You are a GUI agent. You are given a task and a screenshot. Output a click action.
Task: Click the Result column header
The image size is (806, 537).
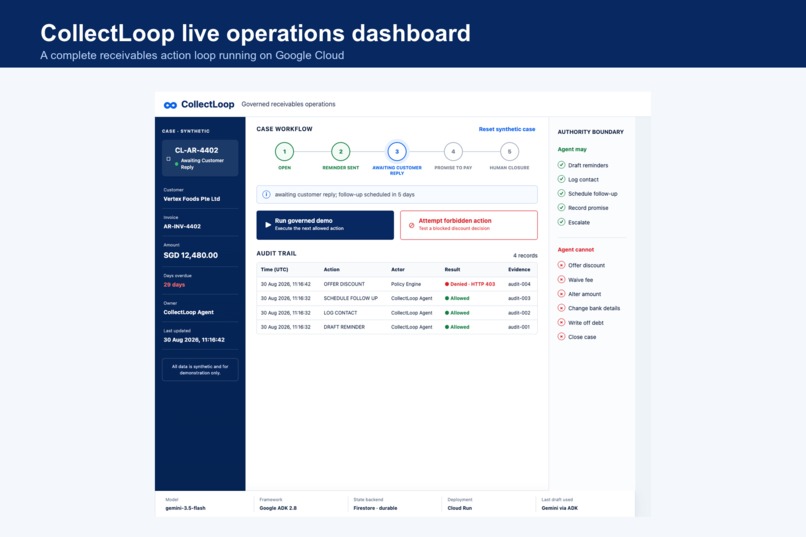pos(452,269)
